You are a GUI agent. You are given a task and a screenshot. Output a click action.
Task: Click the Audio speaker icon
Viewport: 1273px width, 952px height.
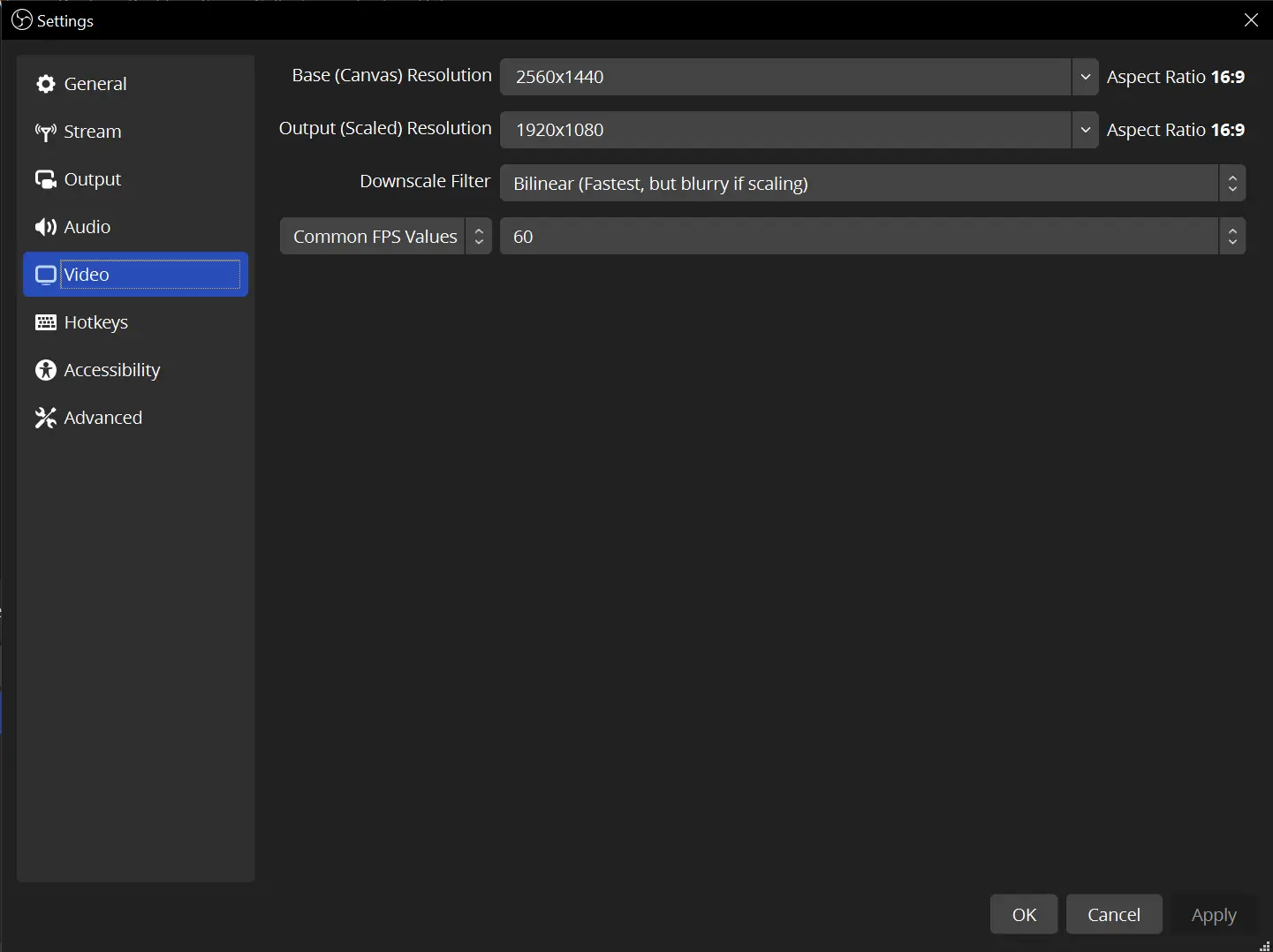click(46, 227)
